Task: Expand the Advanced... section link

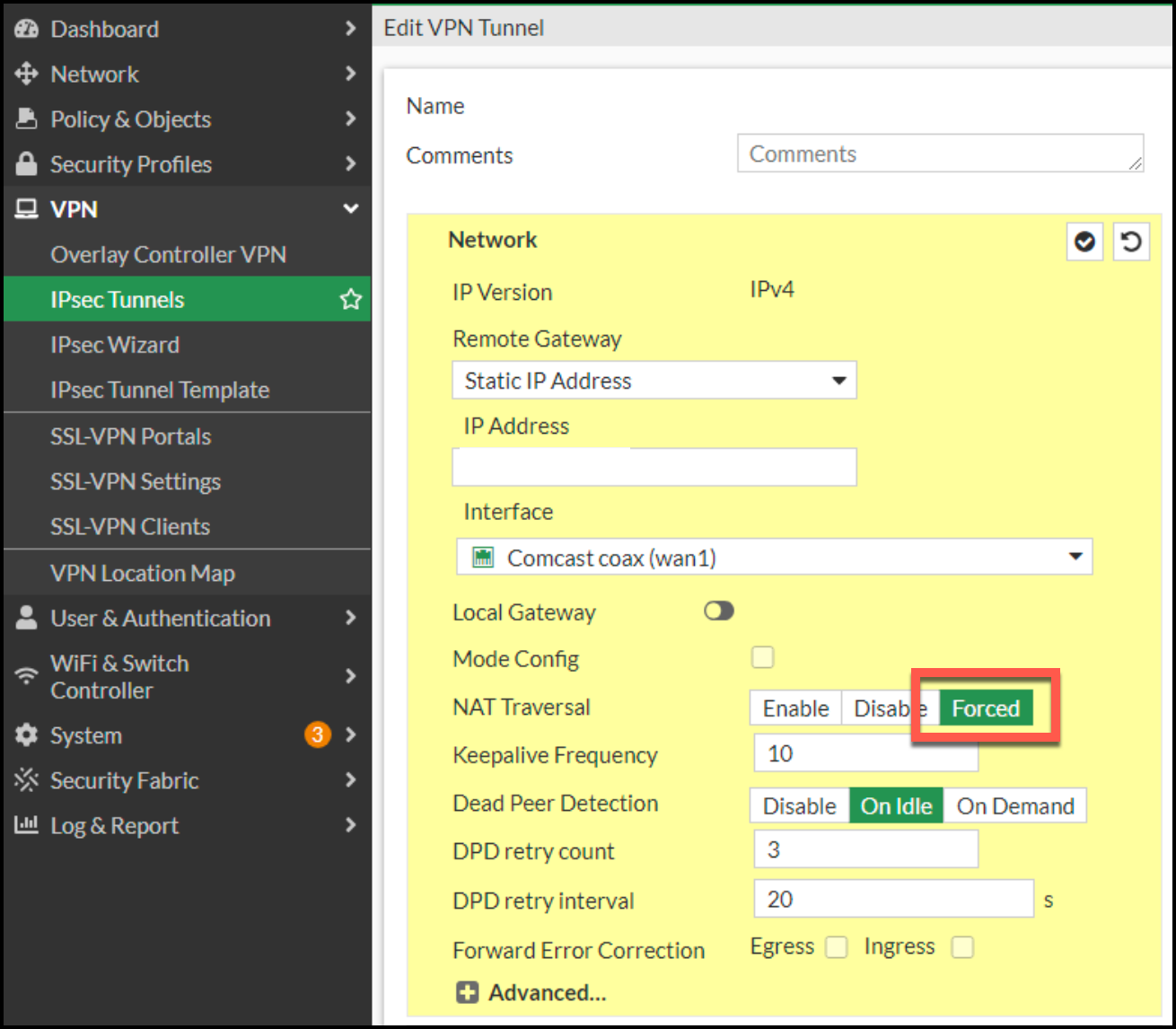Action: pyautogui.click(x=548, y=992)
